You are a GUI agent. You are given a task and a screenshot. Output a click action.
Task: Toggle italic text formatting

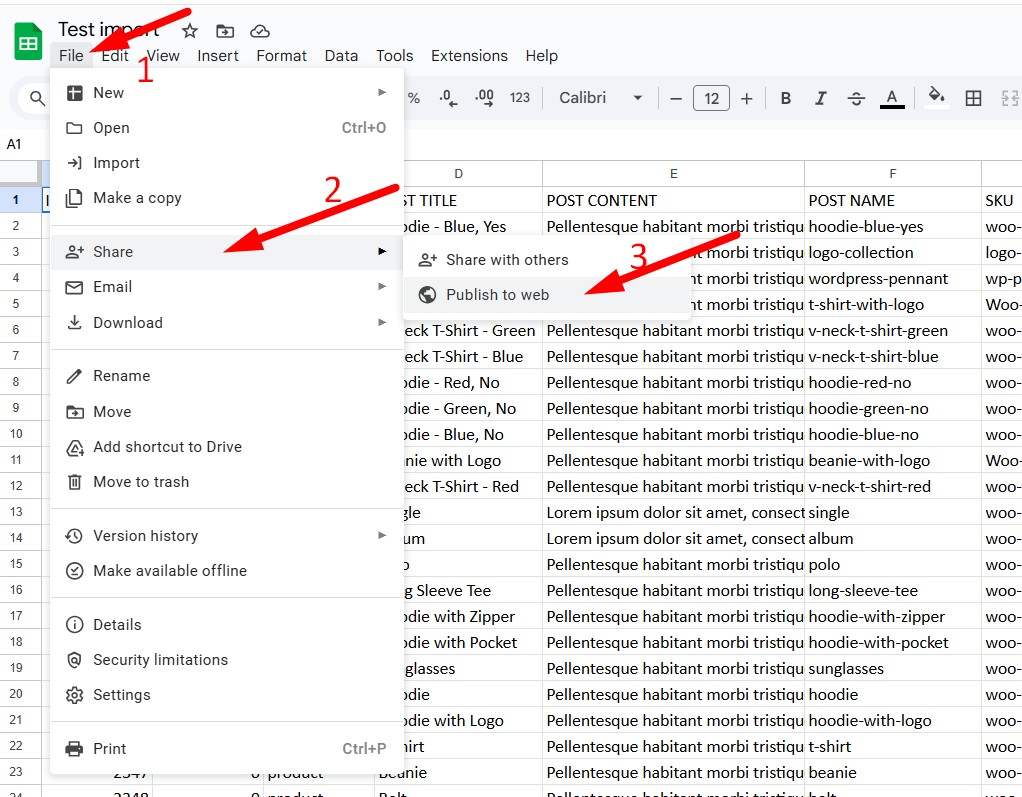click(x=821, y=98)
